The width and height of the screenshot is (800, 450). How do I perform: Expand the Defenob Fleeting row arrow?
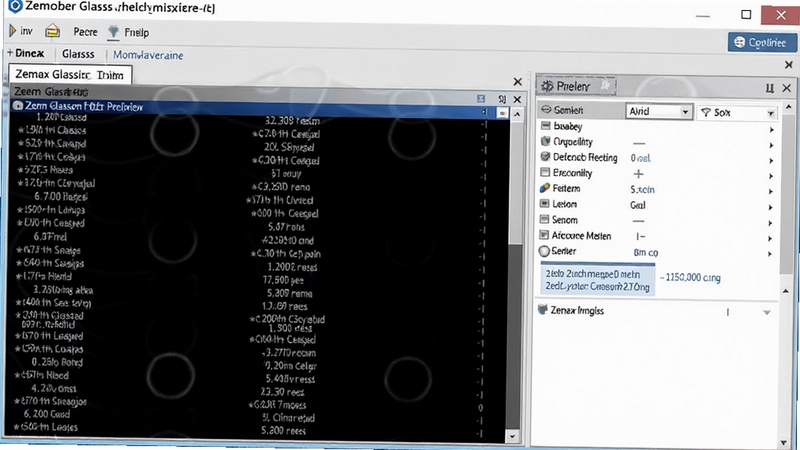(771, 161)
